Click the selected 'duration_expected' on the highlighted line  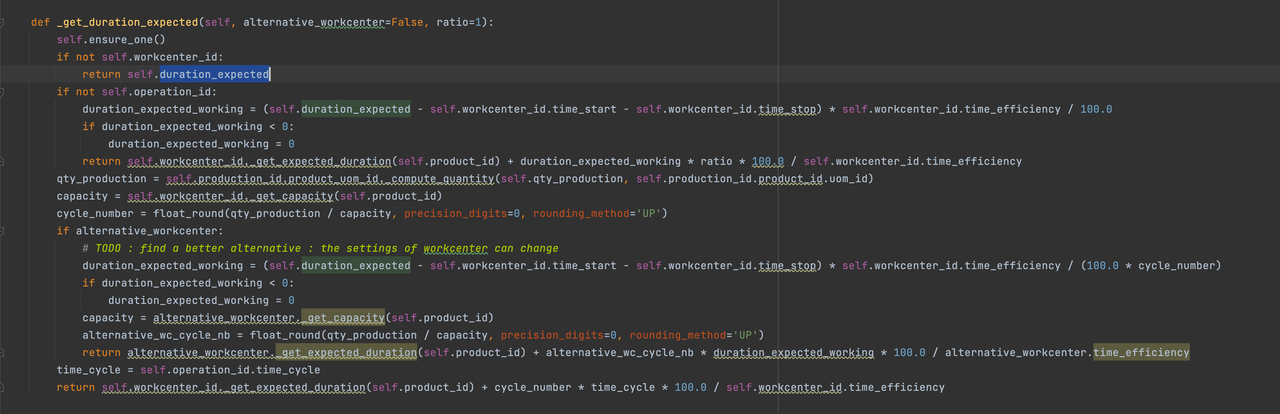[214, 74]
